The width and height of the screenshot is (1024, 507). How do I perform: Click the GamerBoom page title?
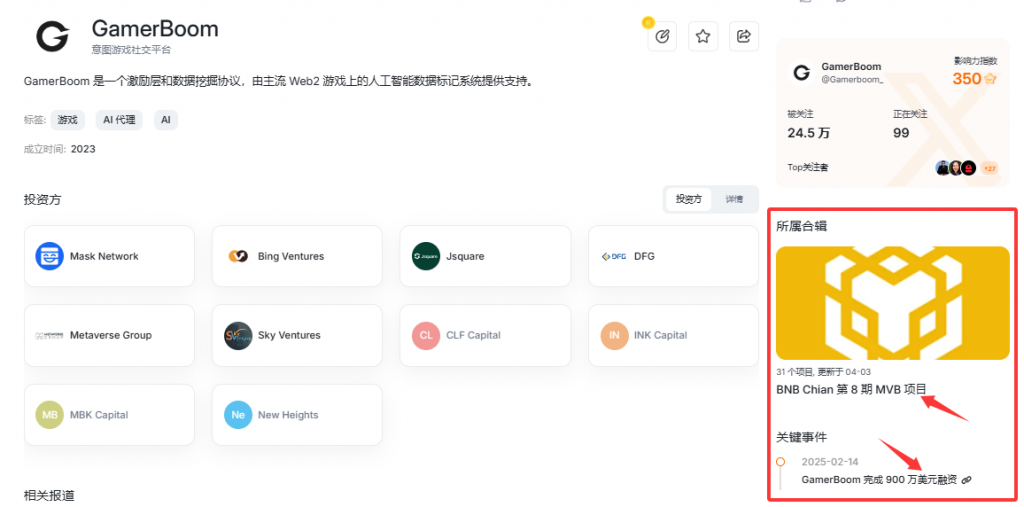(x=155, y=29)
